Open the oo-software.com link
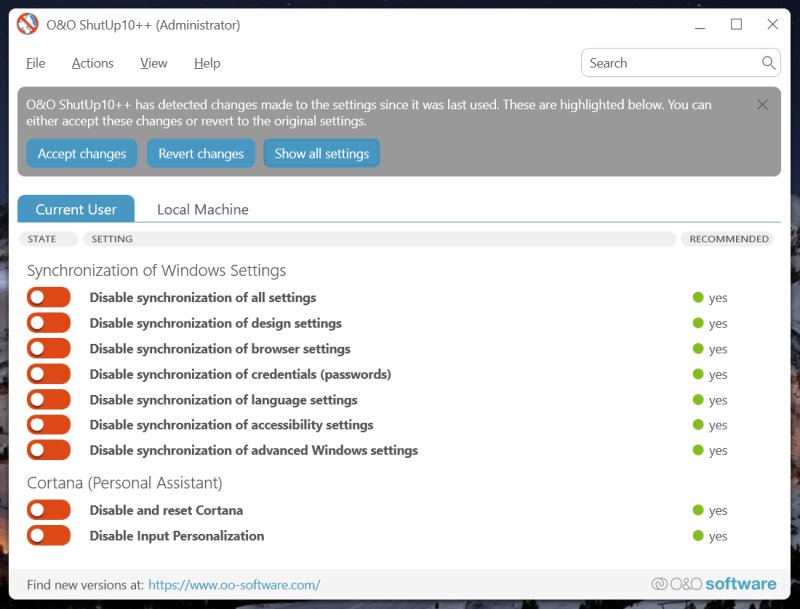800x609 pixels. point(234,585)
